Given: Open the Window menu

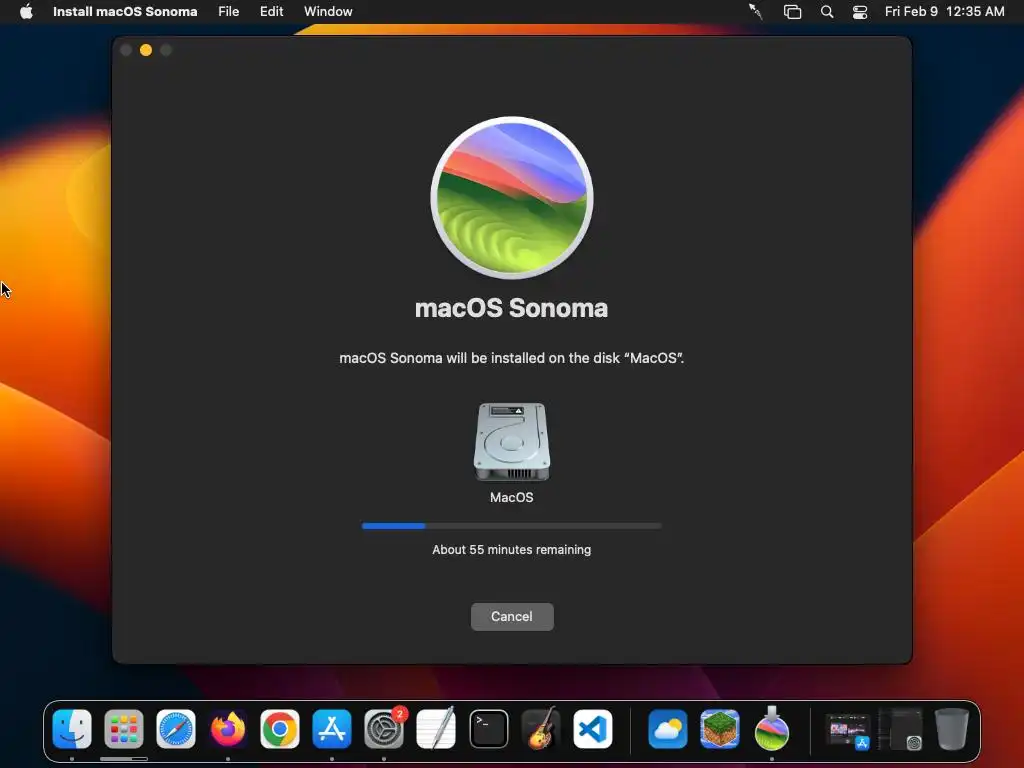Looking at the screenshot, I should (x=328, y=12).
